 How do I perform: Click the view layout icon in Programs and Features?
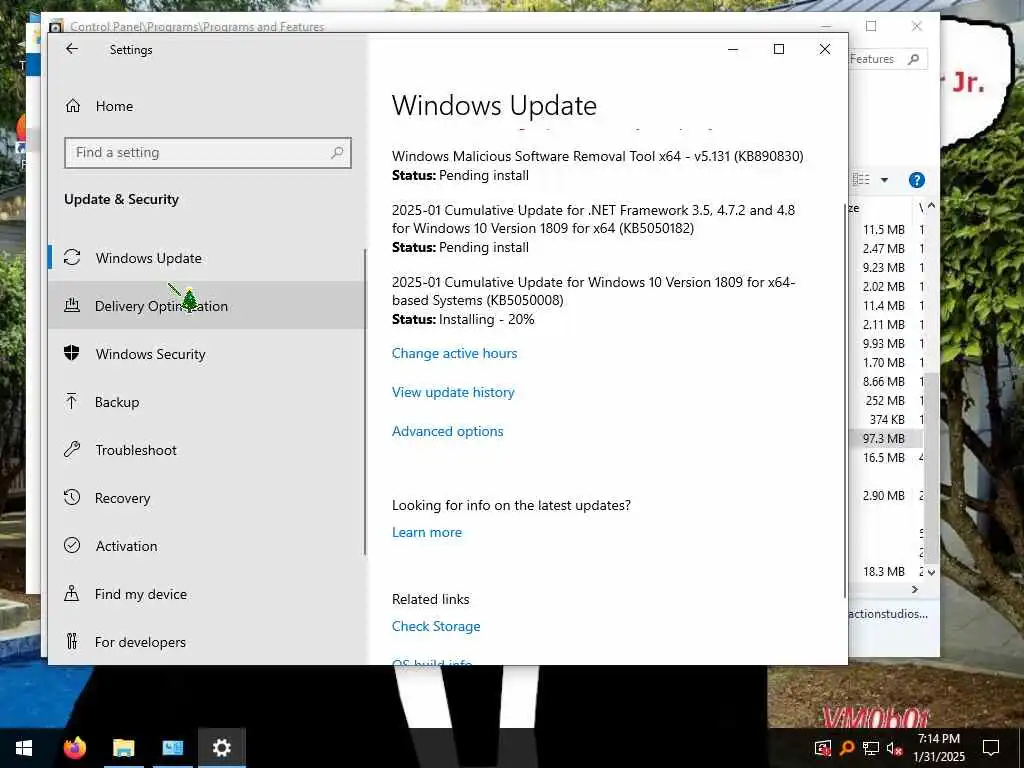[861, 180]
